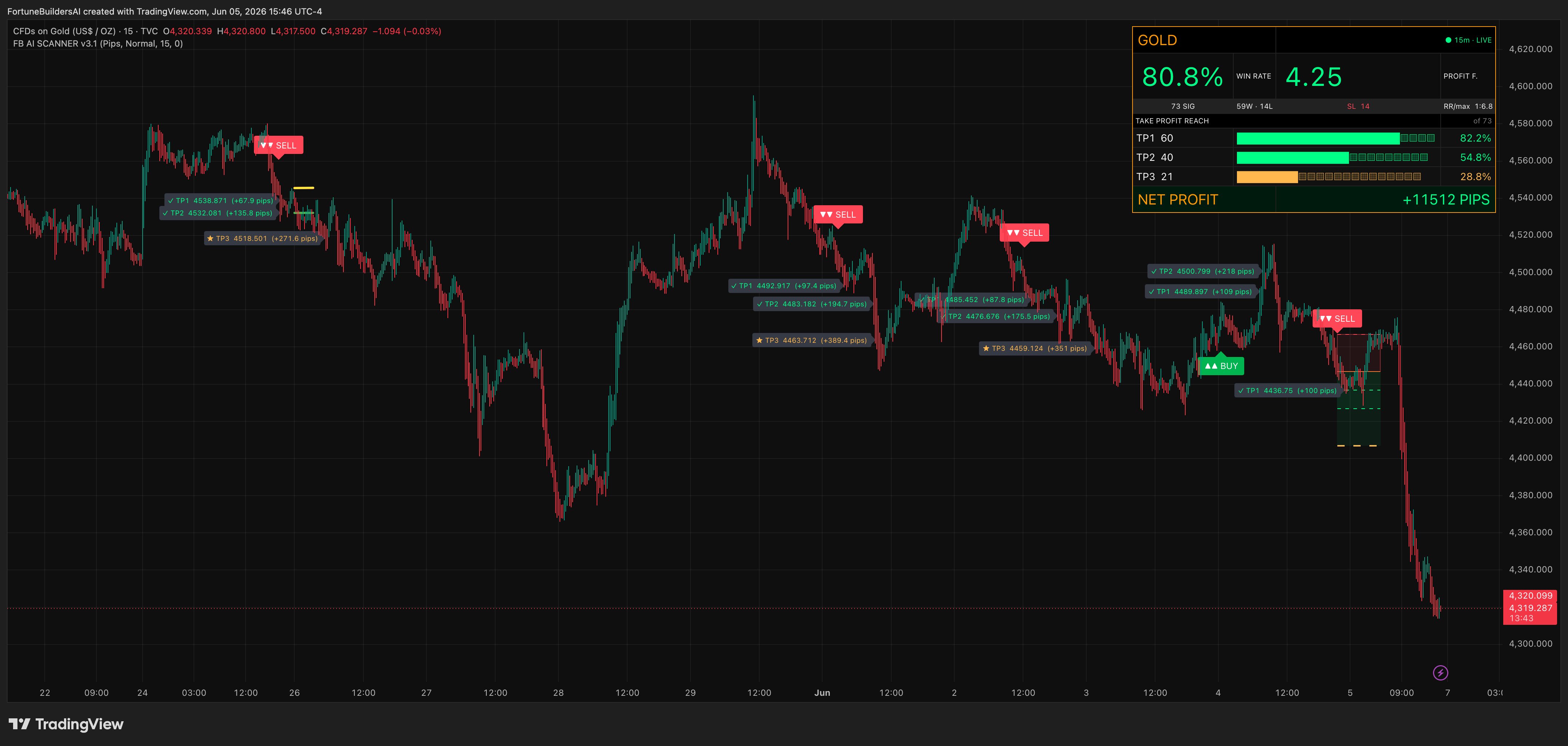Viewport: 1568px width, 746px height.
Task: Click the TAKE PROFIT REACH heading
Action: coord(1172,121)
